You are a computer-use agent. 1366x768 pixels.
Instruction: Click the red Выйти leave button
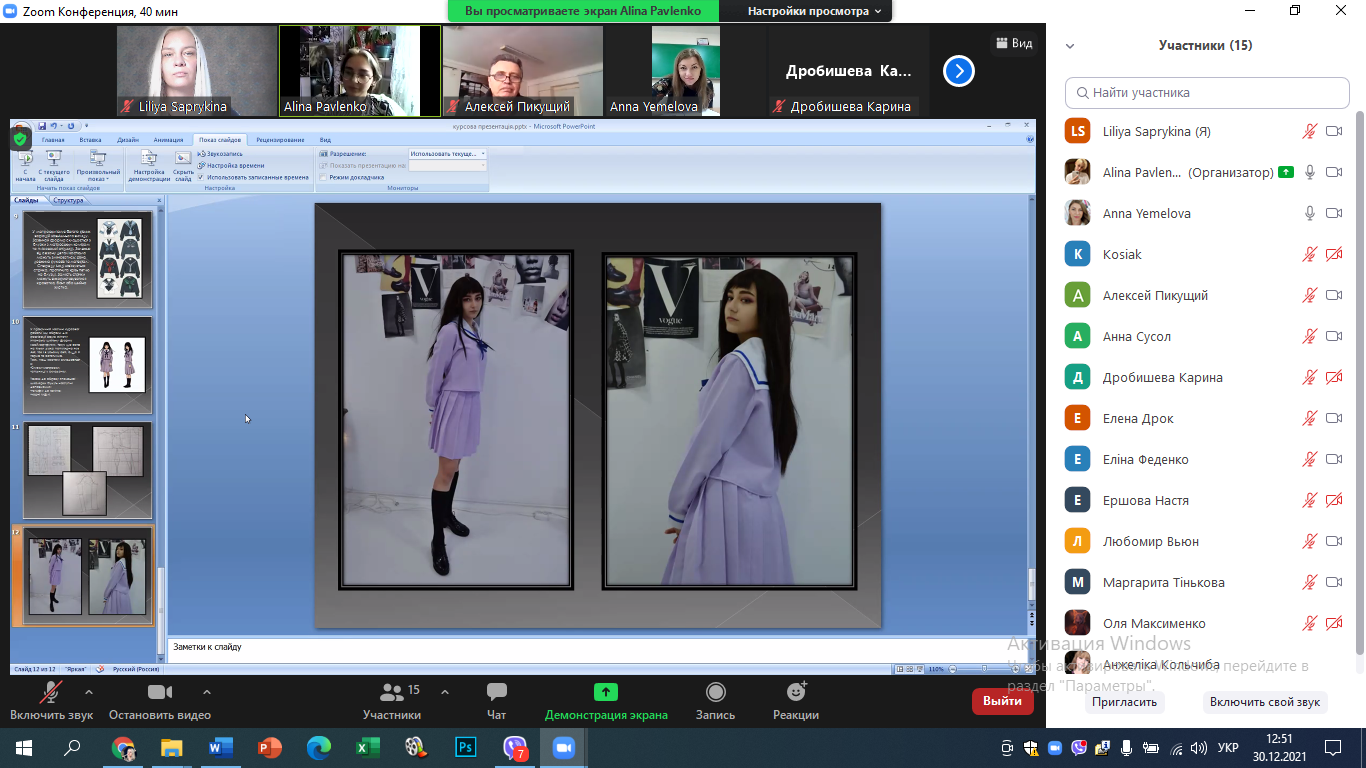[x=1002, y=701]
